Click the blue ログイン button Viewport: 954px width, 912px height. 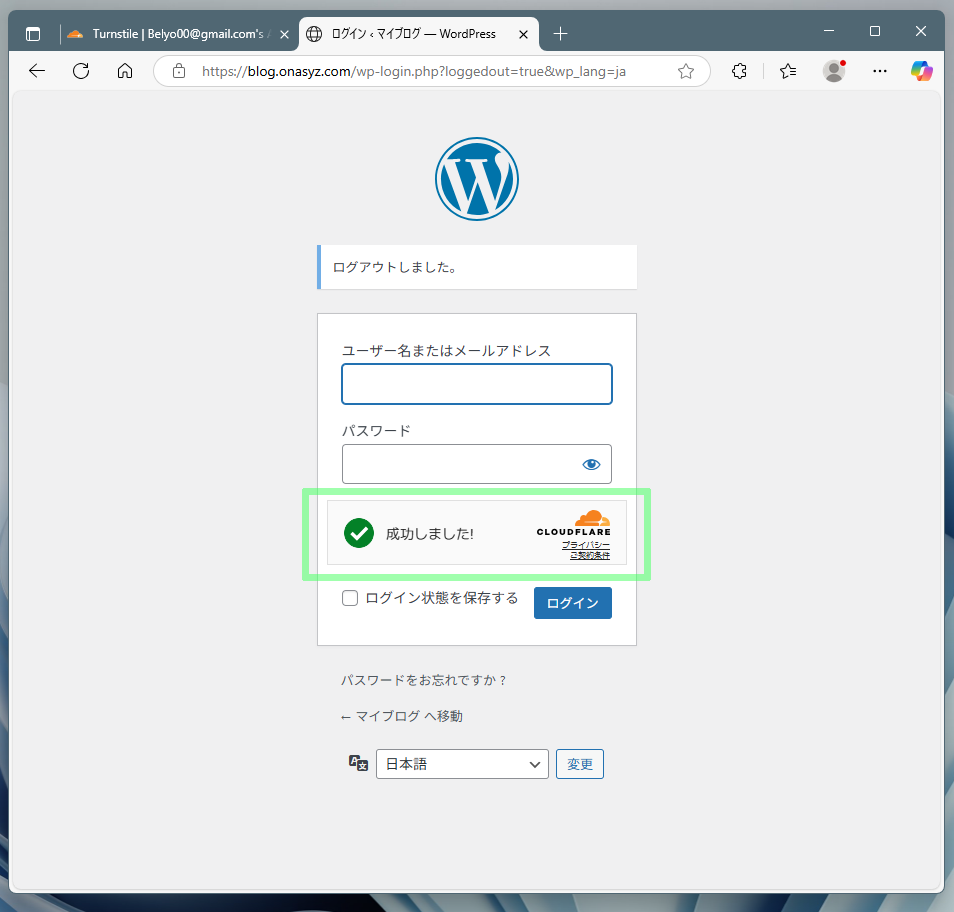573,603
